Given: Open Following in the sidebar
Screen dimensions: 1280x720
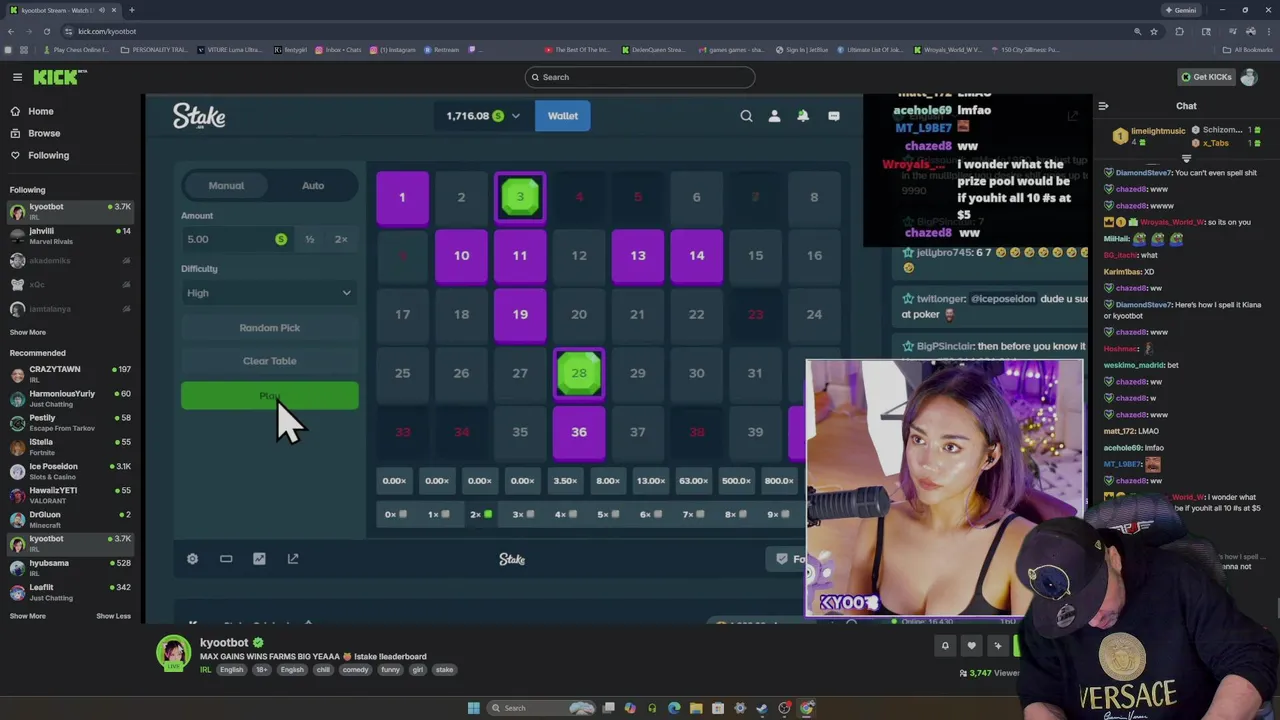Looking at the screenshot, I should point(48,155).
